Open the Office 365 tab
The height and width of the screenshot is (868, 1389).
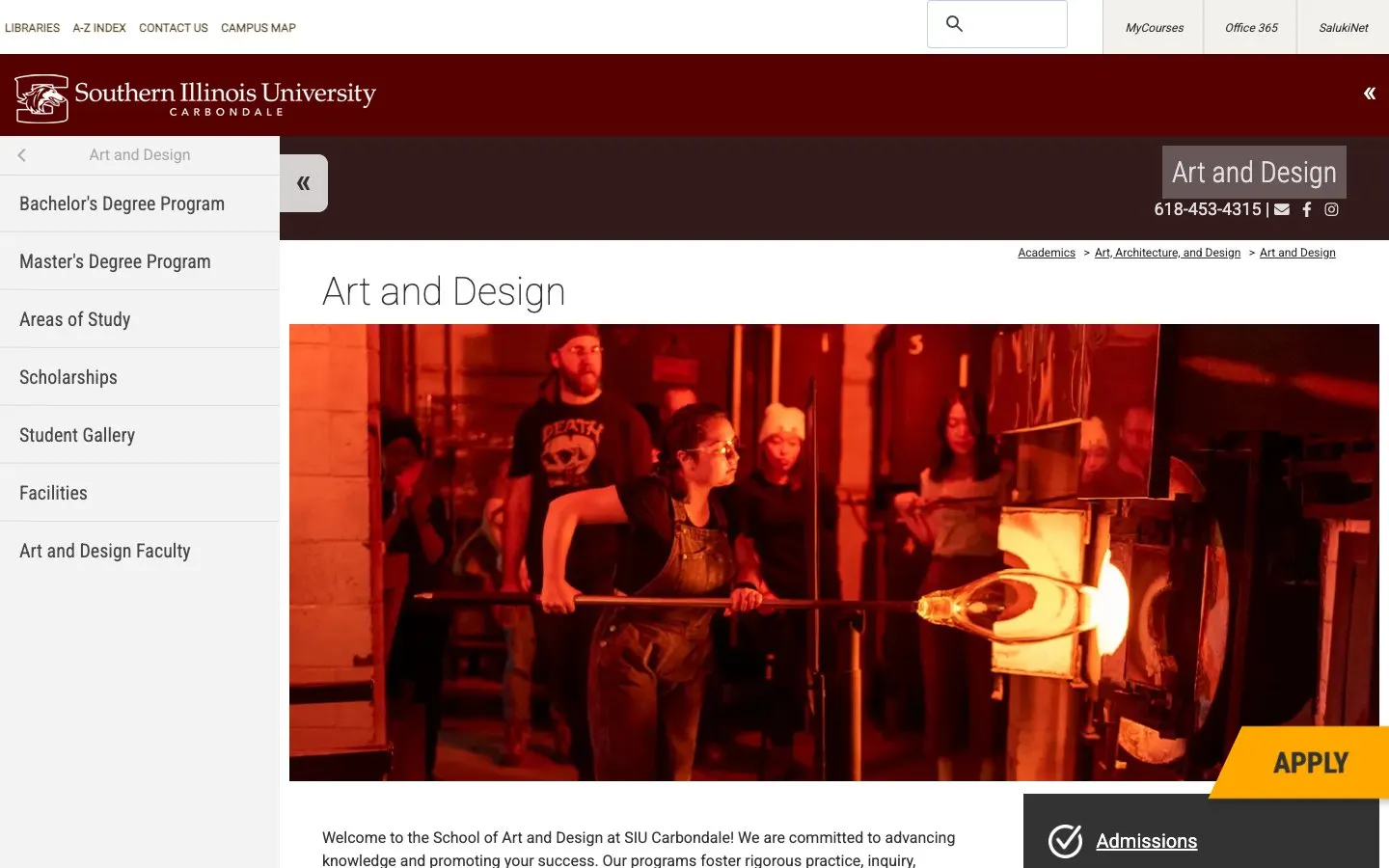coord(1251,28)
